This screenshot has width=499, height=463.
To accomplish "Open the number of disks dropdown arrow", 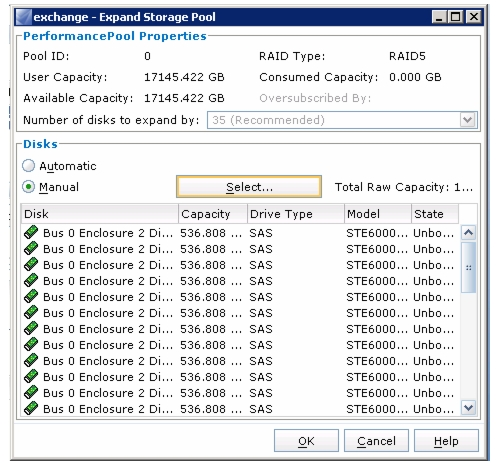I will pos(468,120).
